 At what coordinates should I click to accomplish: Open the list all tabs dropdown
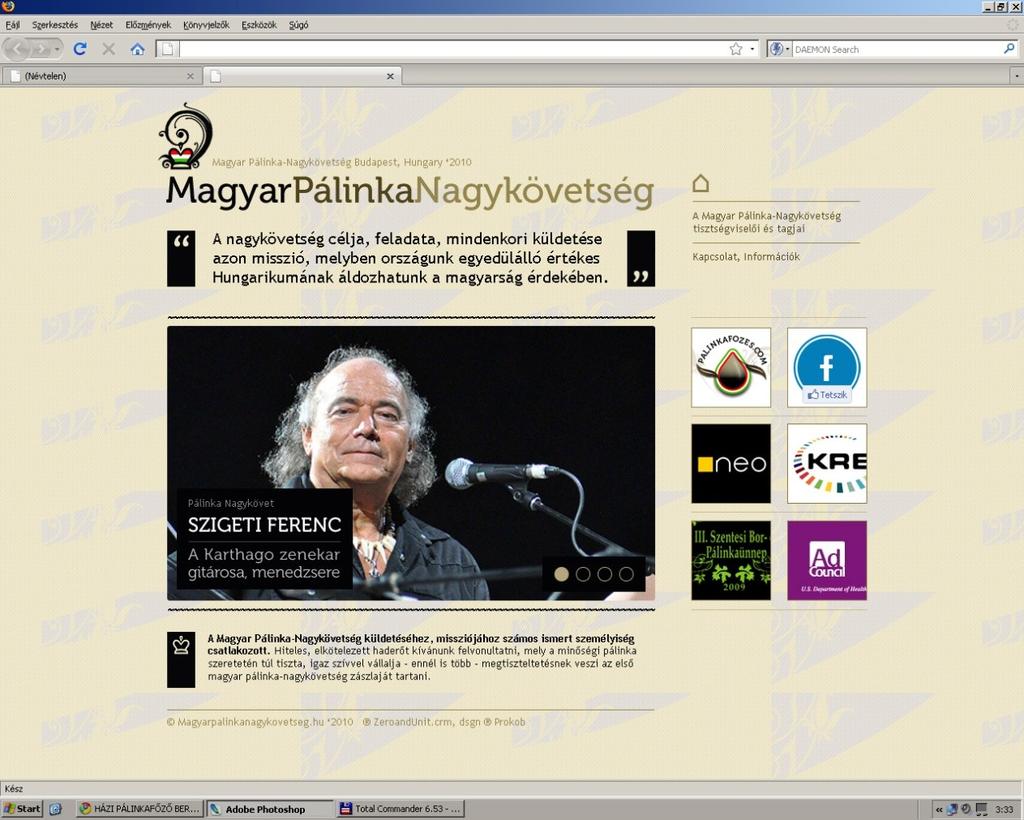coord(1016,76)
